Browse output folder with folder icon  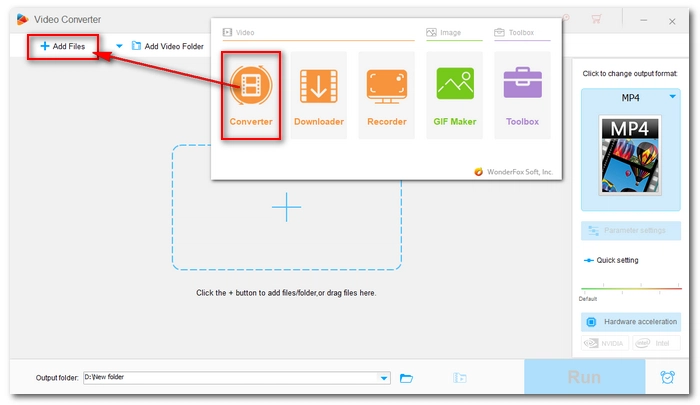pos(407,378)
